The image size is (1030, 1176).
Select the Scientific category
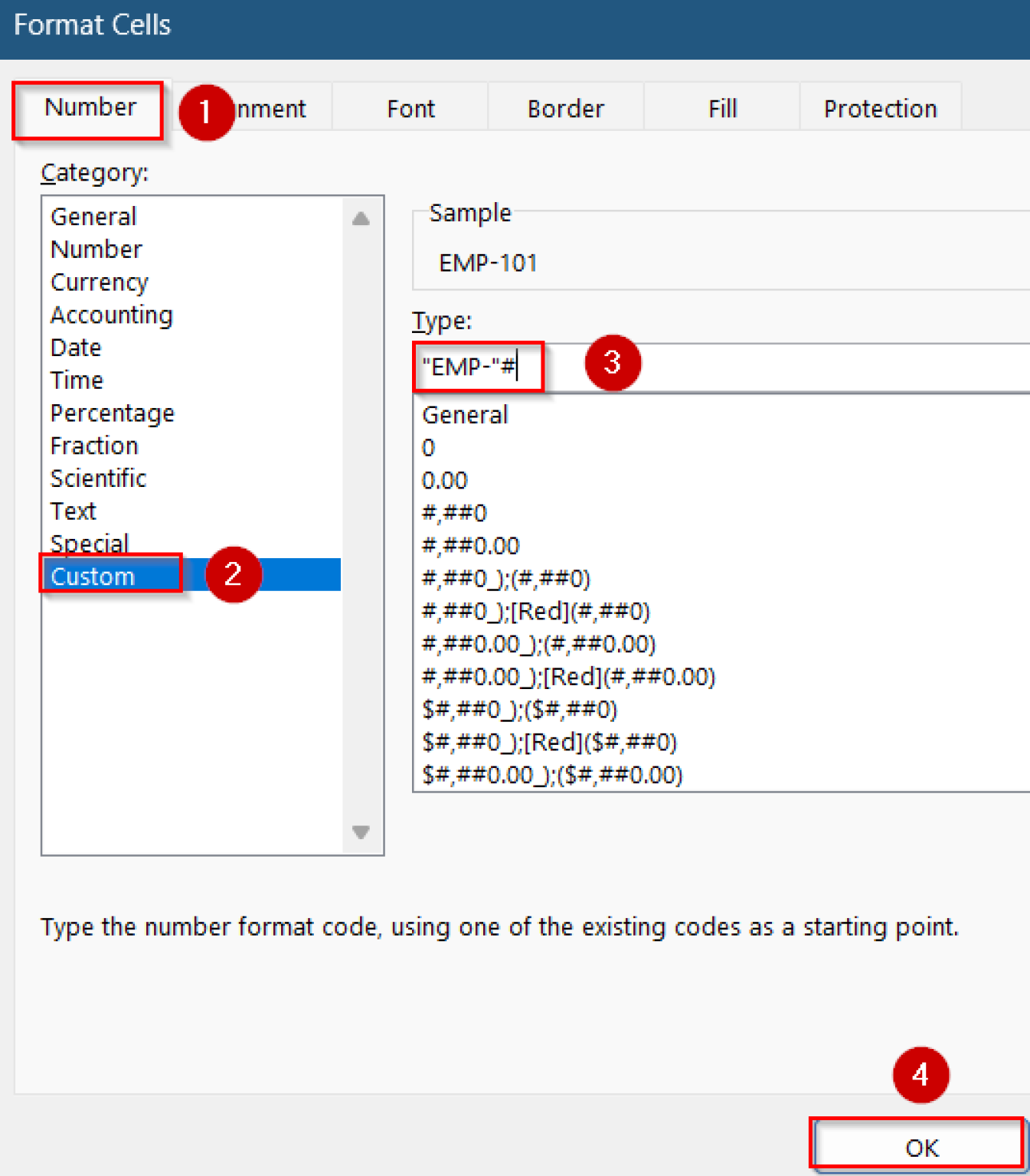(98, 478)
